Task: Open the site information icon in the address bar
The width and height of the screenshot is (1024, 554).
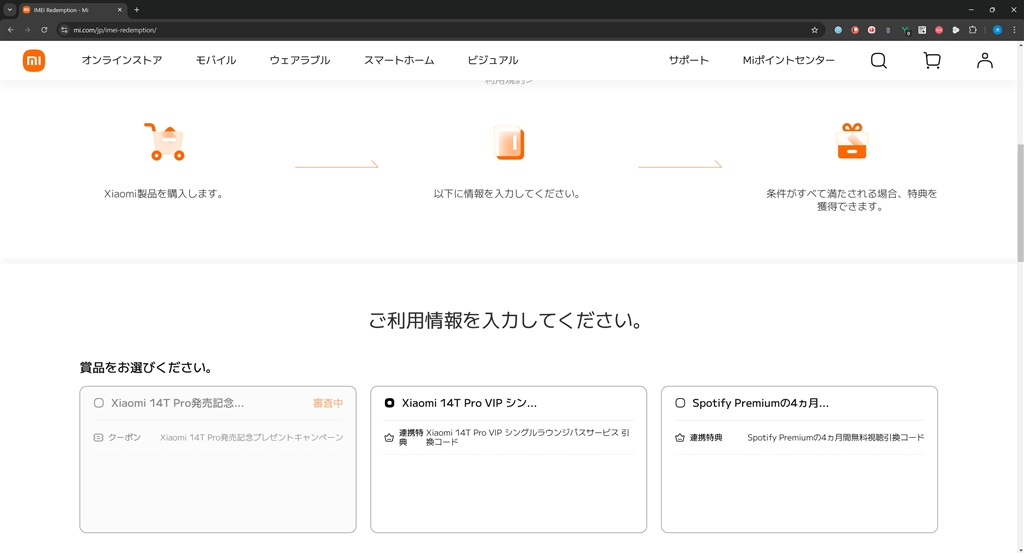Action: tap(64, 30)
